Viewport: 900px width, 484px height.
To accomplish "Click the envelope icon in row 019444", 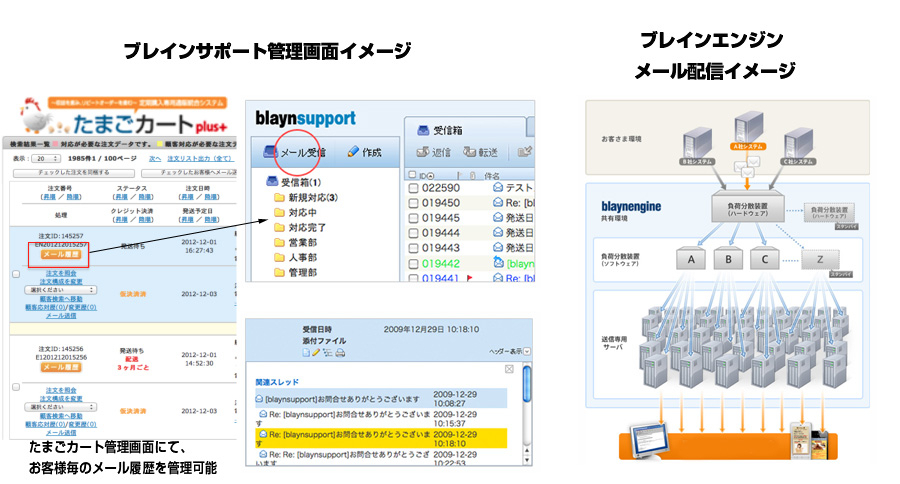I will (498, 233).
